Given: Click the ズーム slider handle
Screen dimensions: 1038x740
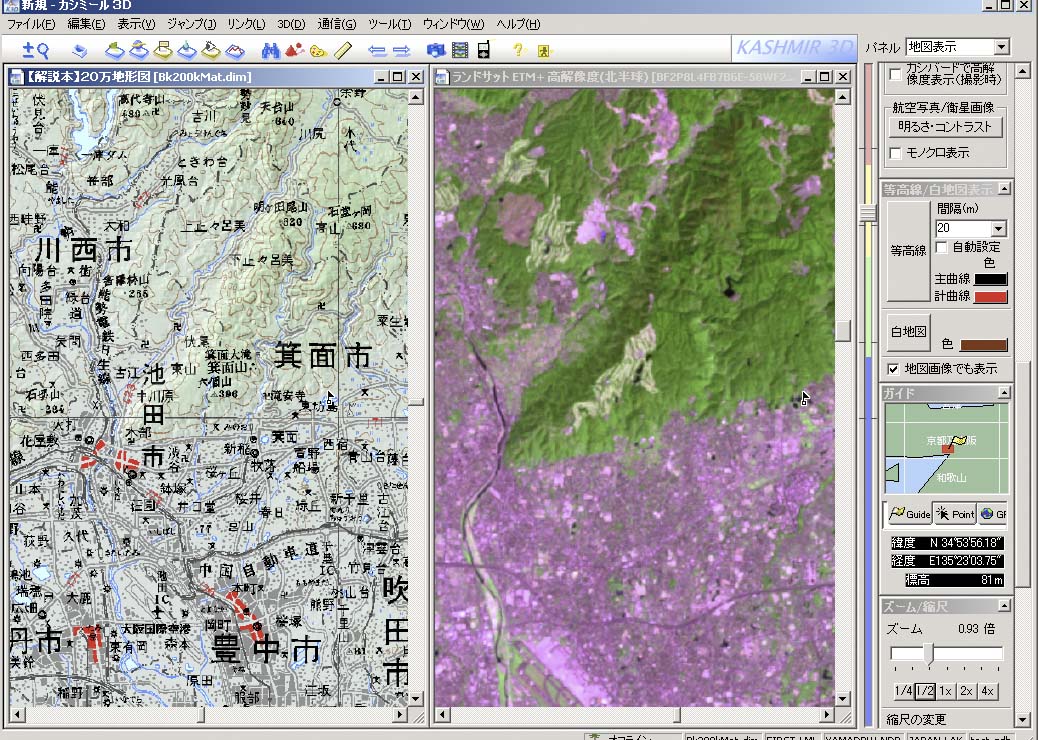Looking at the screenshot, I should [x=929, y=654].
